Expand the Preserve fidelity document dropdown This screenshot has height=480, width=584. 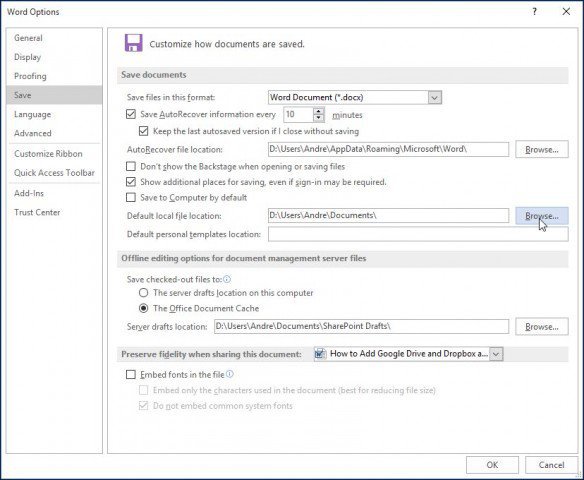[x=496, y=354]
